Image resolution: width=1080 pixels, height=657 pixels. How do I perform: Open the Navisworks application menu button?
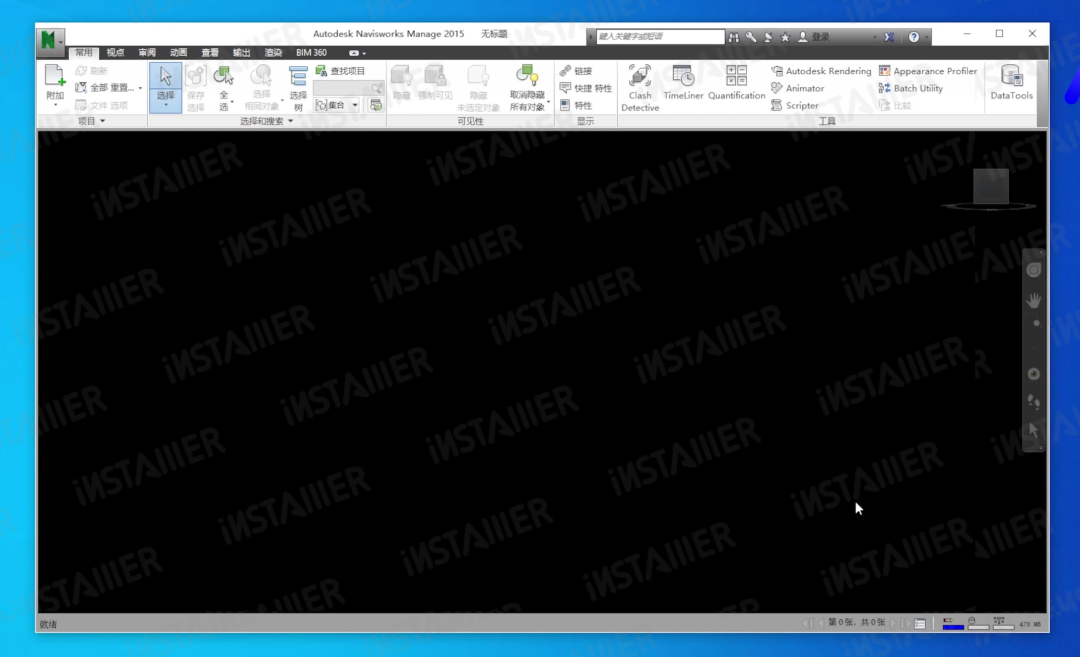coord(51,40)
